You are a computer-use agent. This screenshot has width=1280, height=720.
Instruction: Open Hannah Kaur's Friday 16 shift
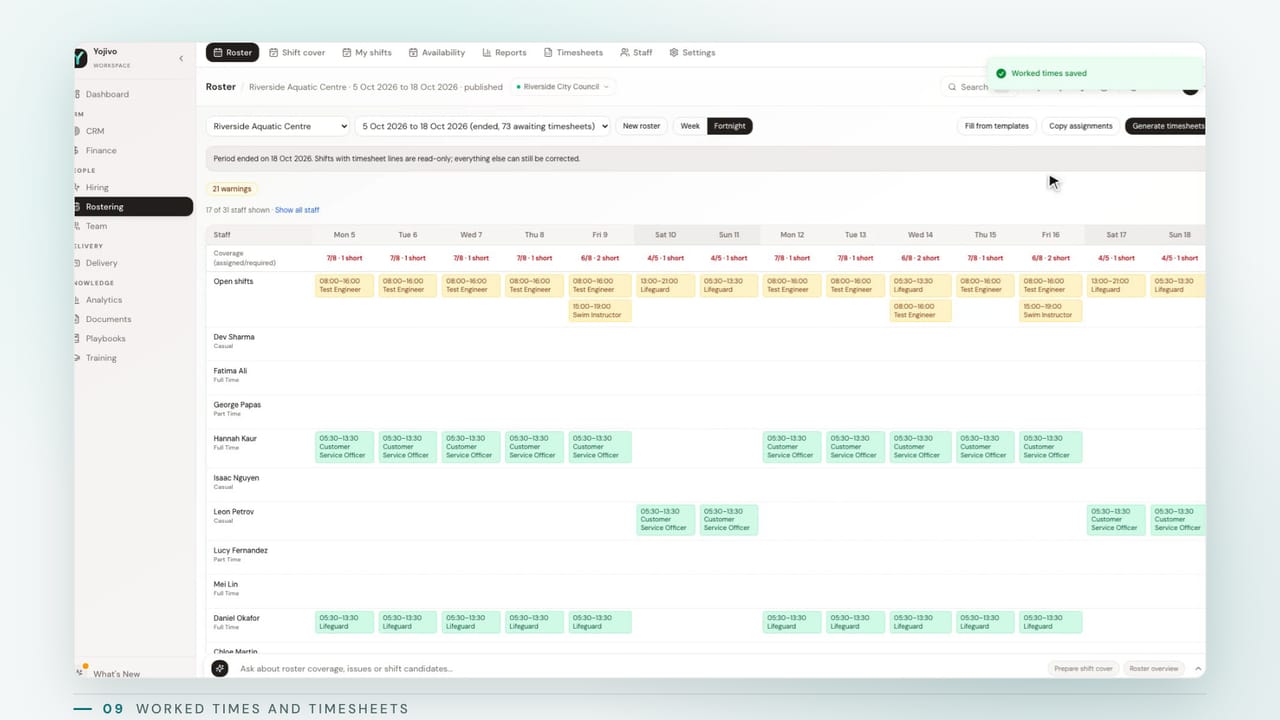(x=1051, y=446)
